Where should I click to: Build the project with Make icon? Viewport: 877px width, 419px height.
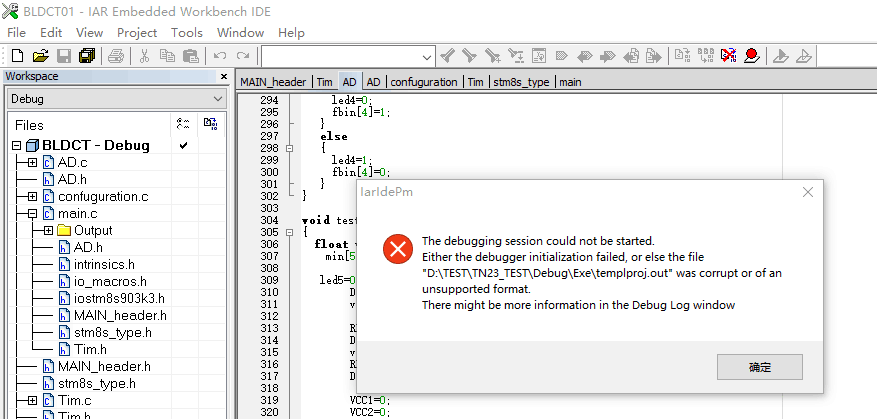pyautogui.click(x=706, y=56)
